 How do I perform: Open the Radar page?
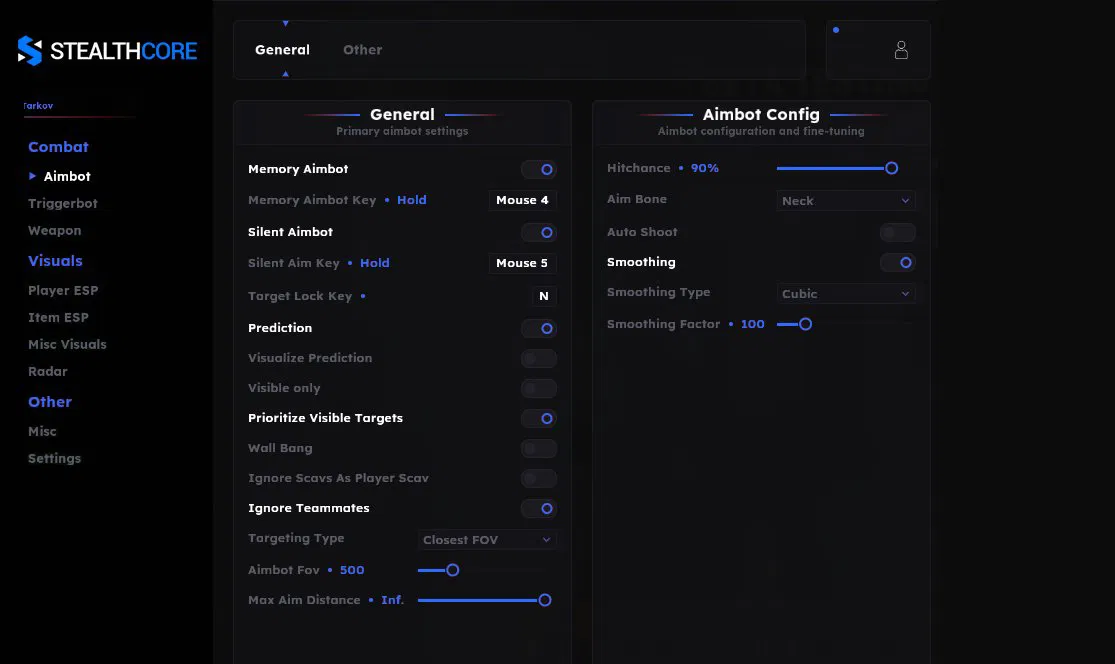[48, 371]
